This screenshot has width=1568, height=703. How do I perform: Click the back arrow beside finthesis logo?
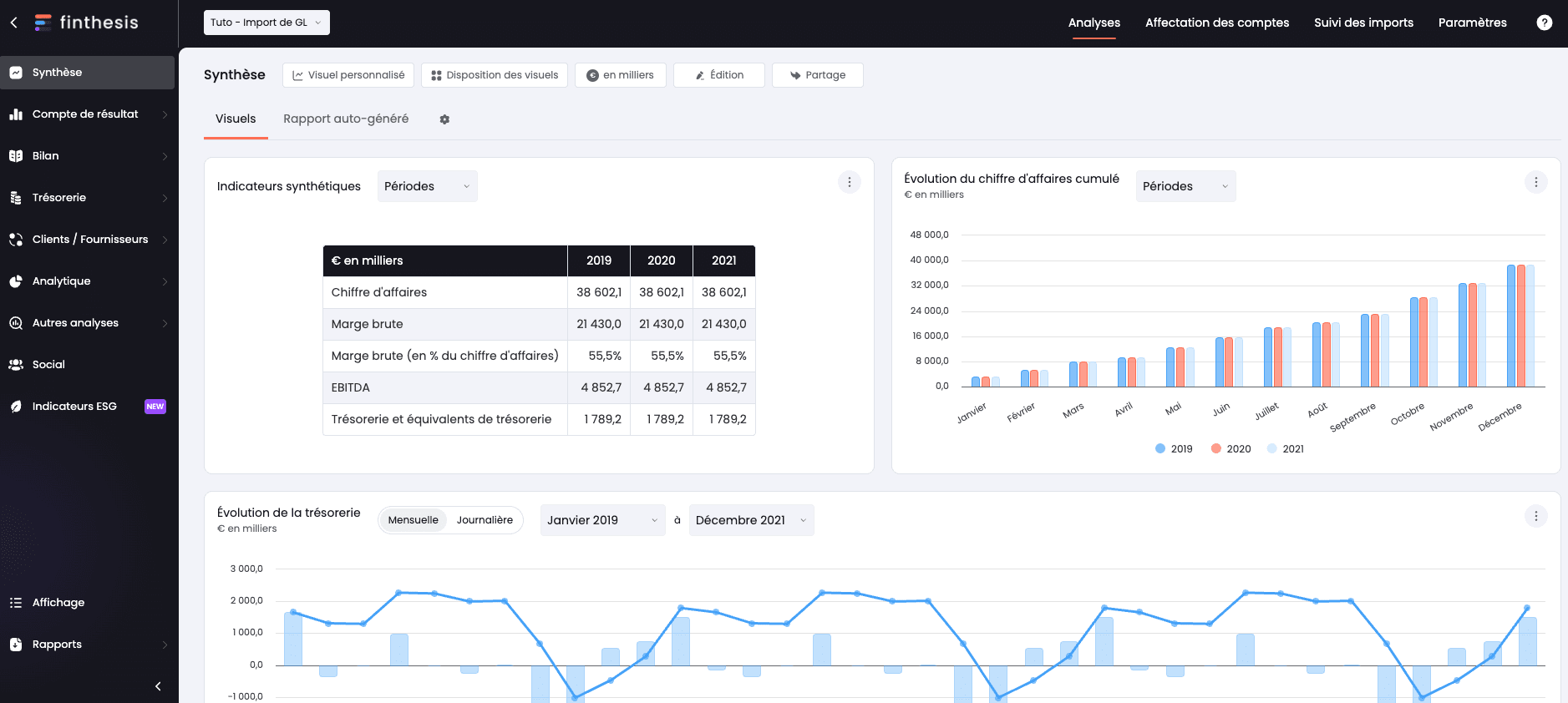pos(14,23)
